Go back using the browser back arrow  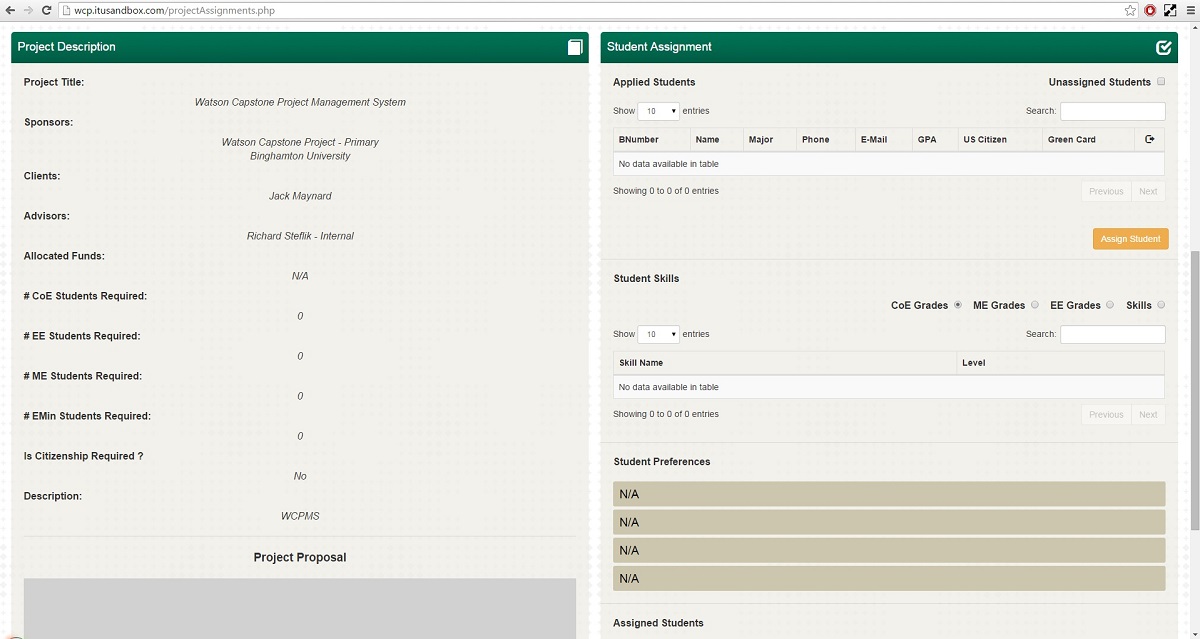click(10, 10)
